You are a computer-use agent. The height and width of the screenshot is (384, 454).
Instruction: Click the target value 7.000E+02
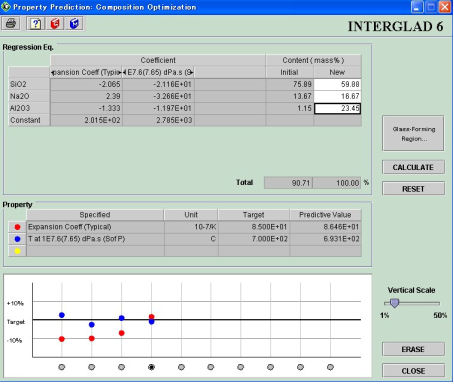(x=254, y=239)
